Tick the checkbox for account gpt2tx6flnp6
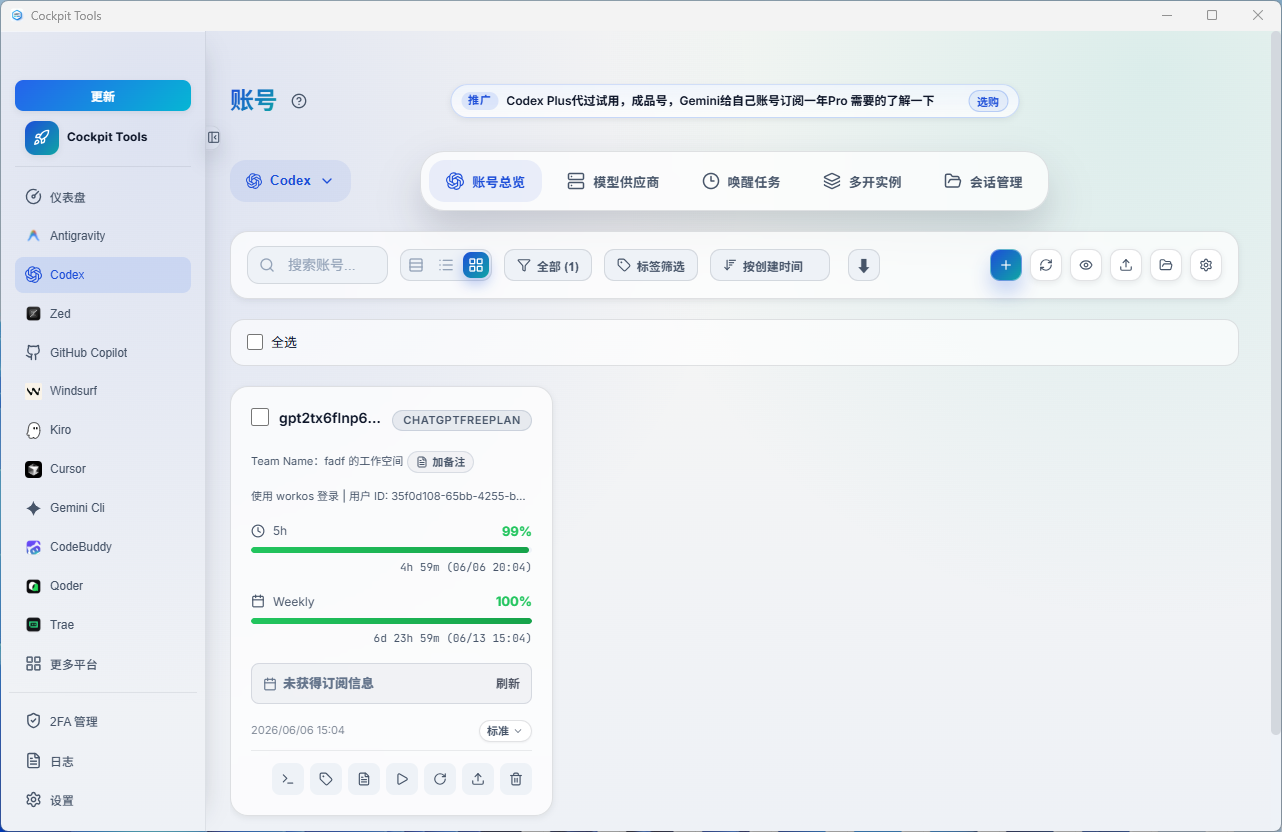 click(x=260, y=417)
